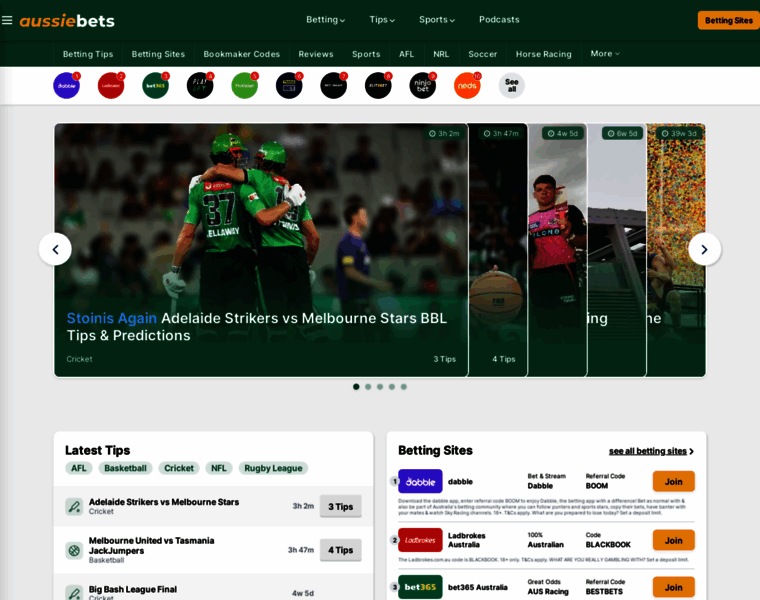This screenshot has width=760, height=600.
Task: Click the dabble logo in Betting Sites
Action: tap(420, 481)
